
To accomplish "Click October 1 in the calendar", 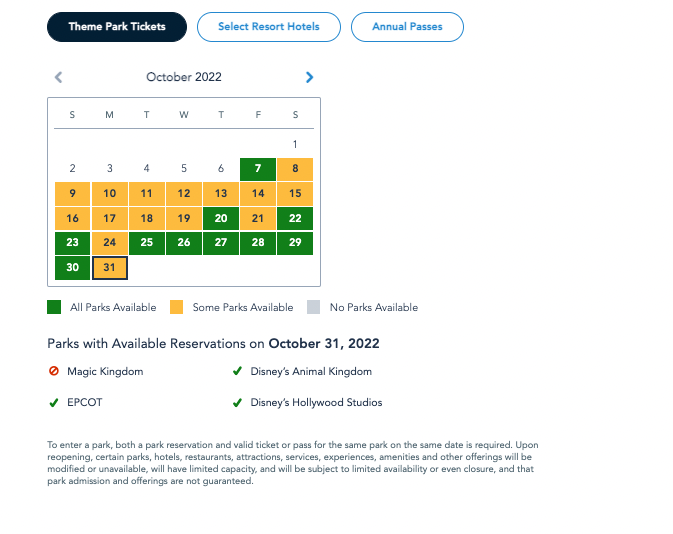I will pyautogui.click(x=295, y=144).
